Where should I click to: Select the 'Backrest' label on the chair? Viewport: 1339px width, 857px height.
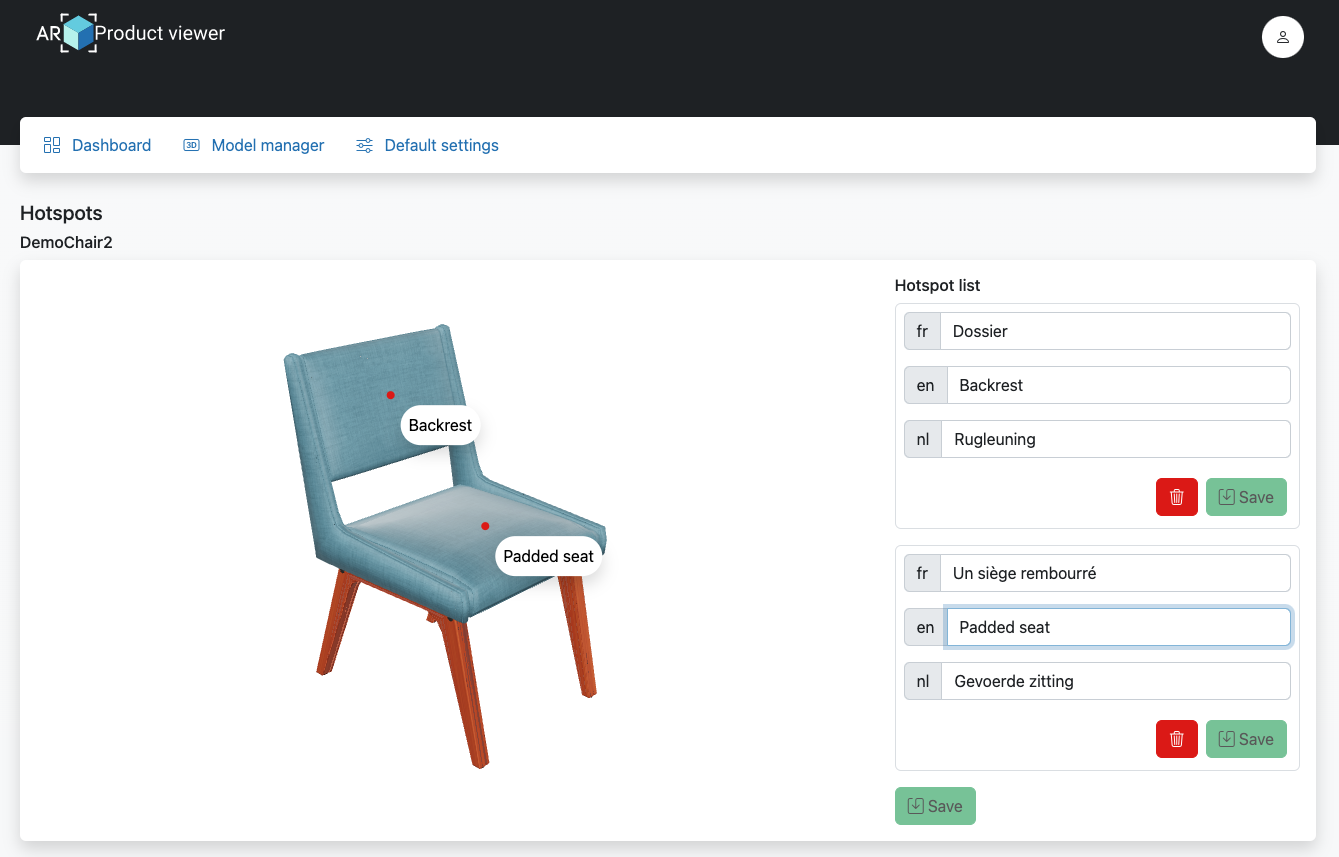pyautogui.click(x=440, y=425)
